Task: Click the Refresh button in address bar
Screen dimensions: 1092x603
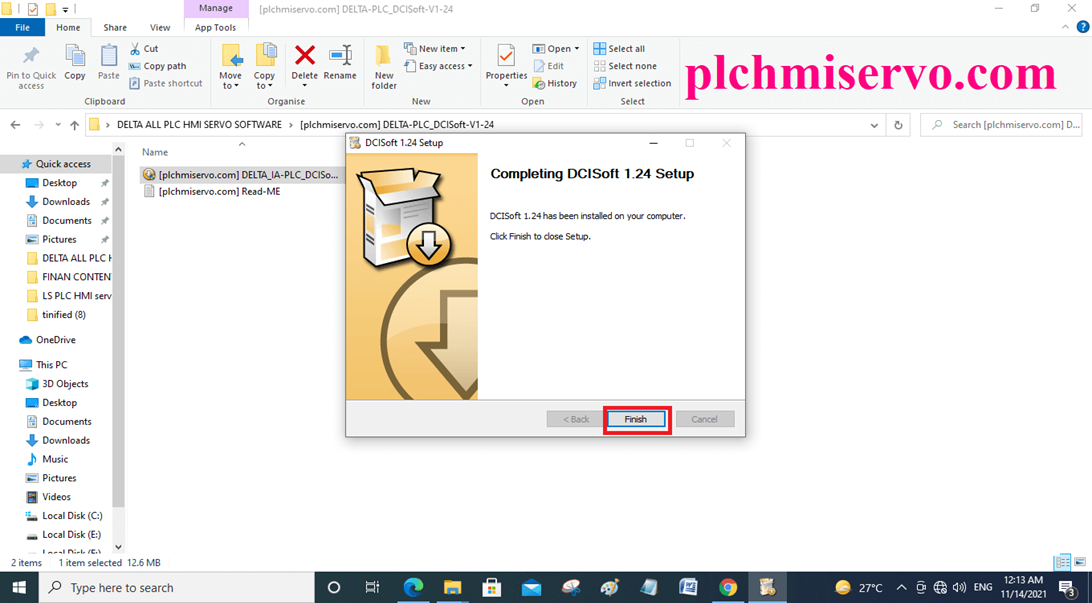Action: tap(898, 125)
